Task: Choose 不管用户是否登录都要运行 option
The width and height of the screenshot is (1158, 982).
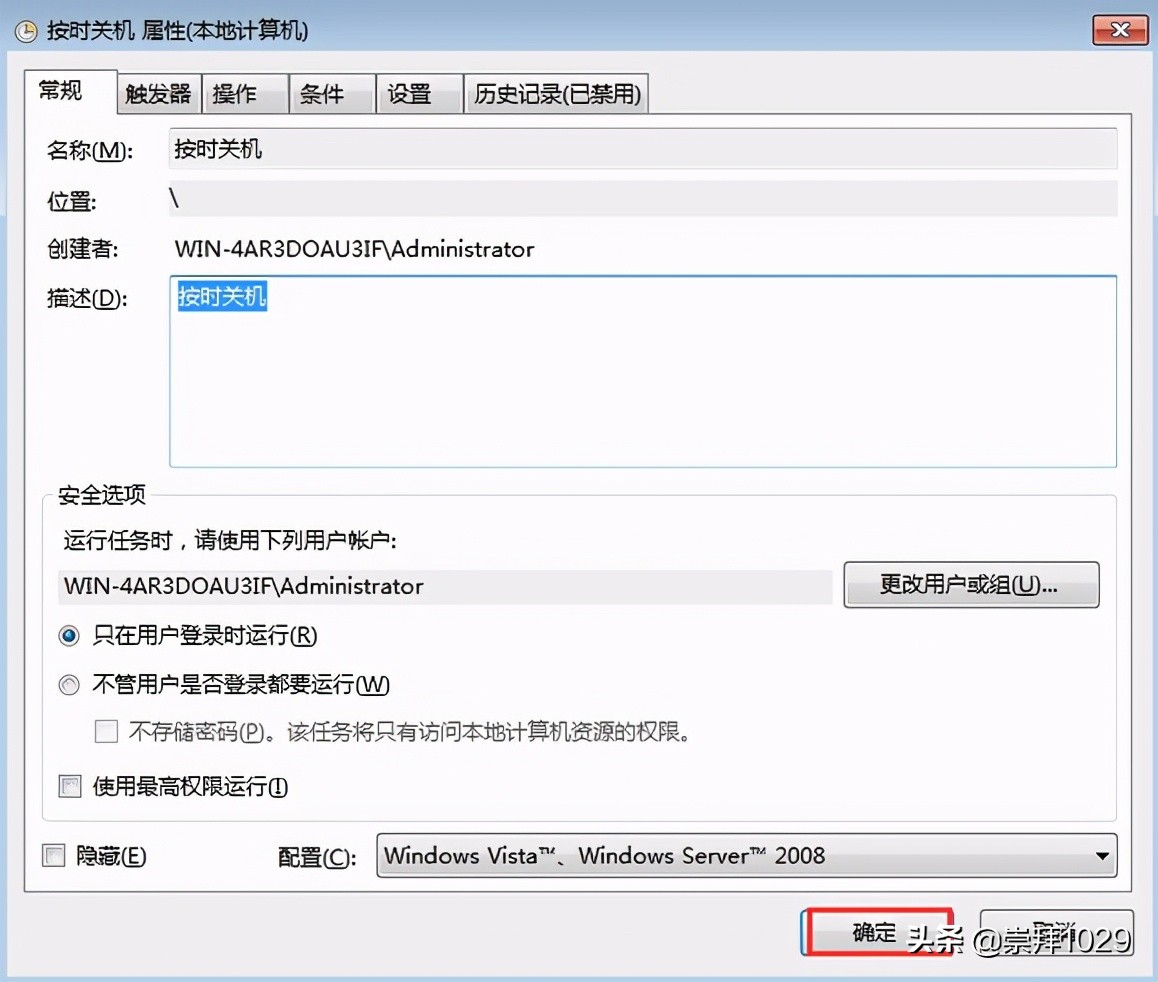Action: click(68, 685)
